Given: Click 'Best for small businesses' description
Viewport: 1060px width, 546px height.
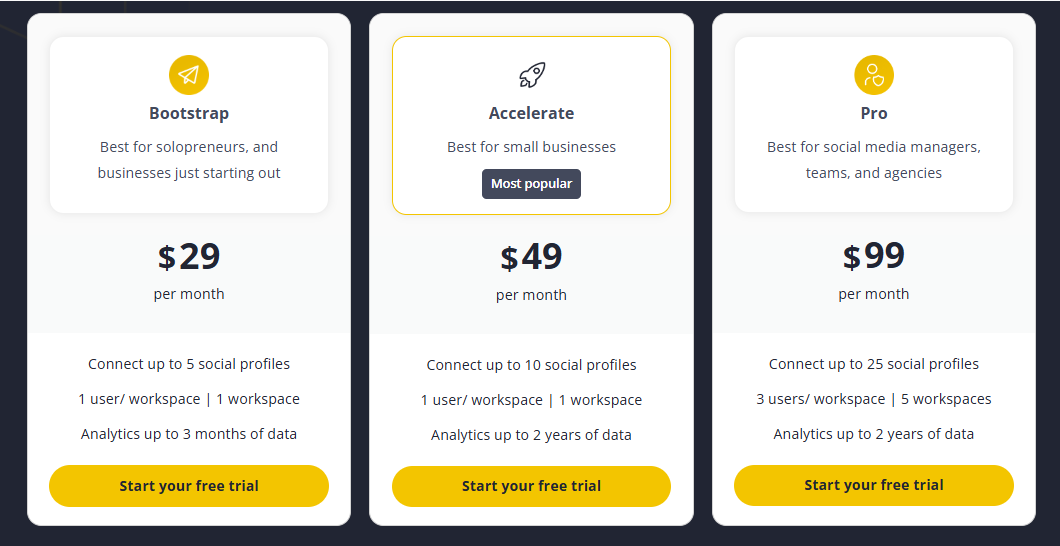Looking at the screenshot, I should click(531, 147).
